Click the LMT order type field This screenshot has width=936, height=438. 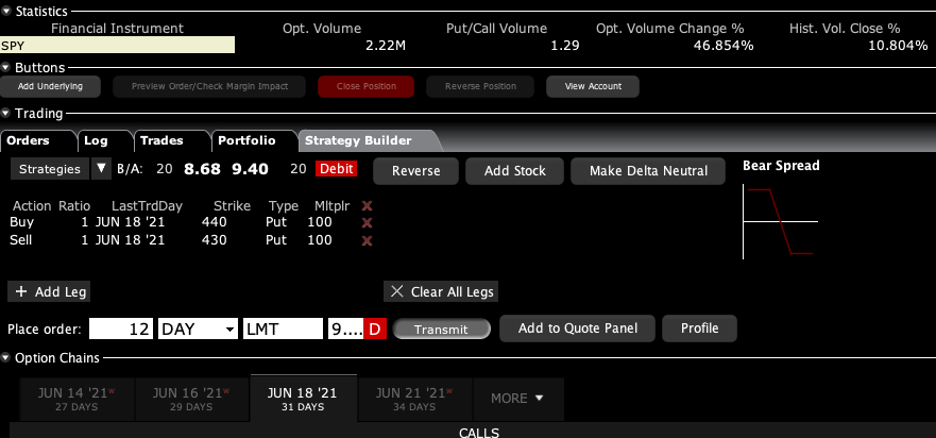(x=283, y=329)
